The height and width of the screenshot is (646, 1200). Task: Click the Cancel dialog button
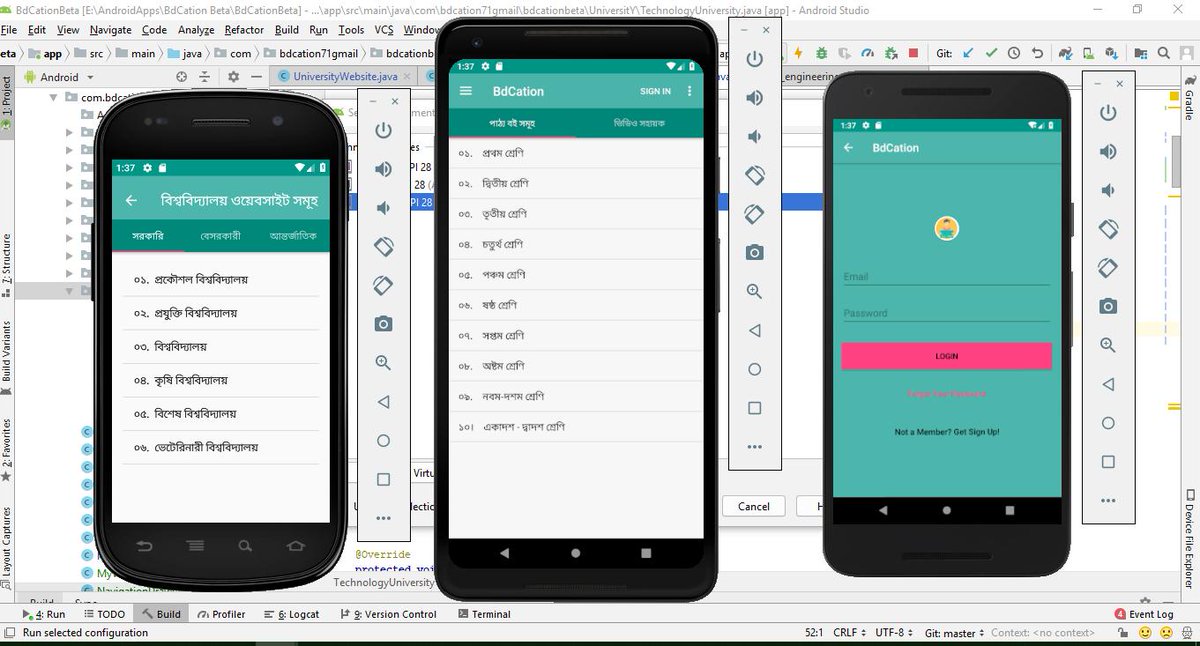pos(753,506)
